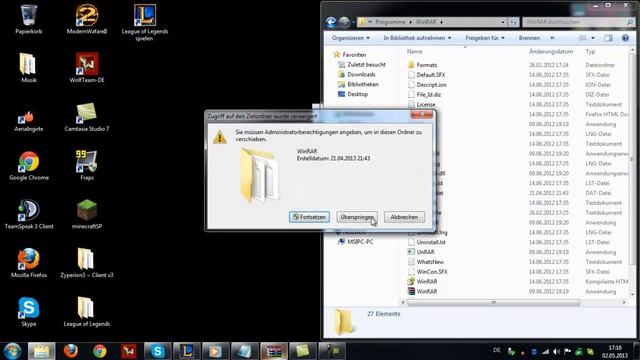The width and height of the screenshot is (640, 360).
Task: Select the Mozilla Firefox desktop shortcut
Action: coord(29,263)
